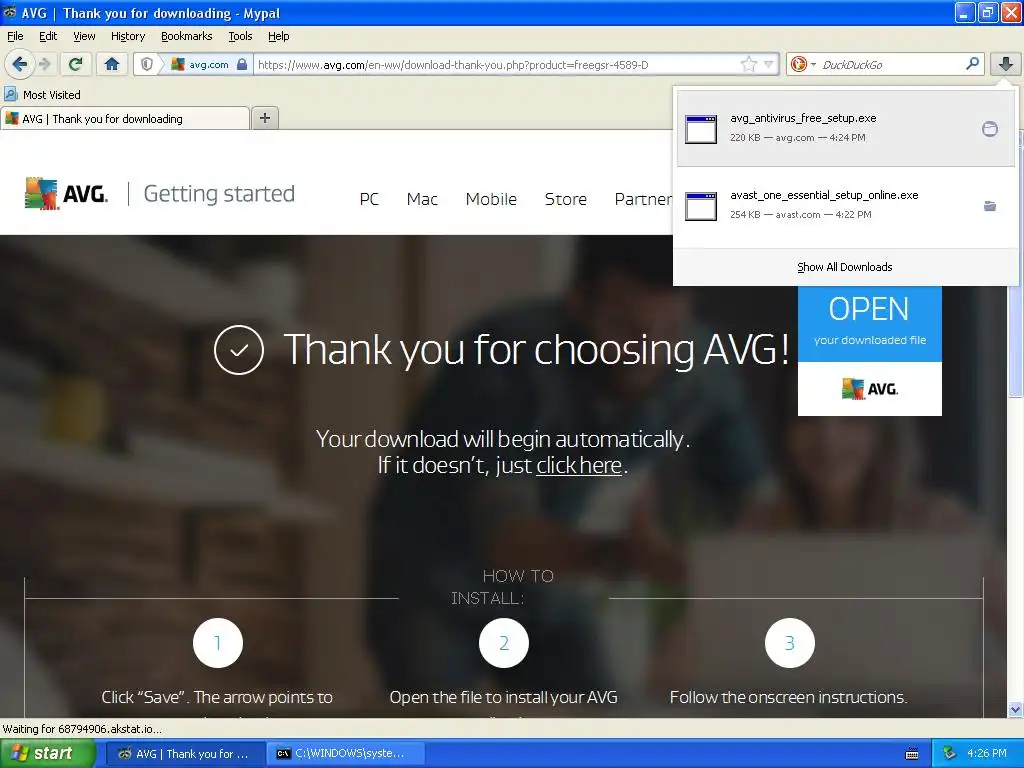The height and width of the screenshot is (768, 1024).
Task: Toggle the Downloads toolbar arrow button
Action: point(1006,64)
